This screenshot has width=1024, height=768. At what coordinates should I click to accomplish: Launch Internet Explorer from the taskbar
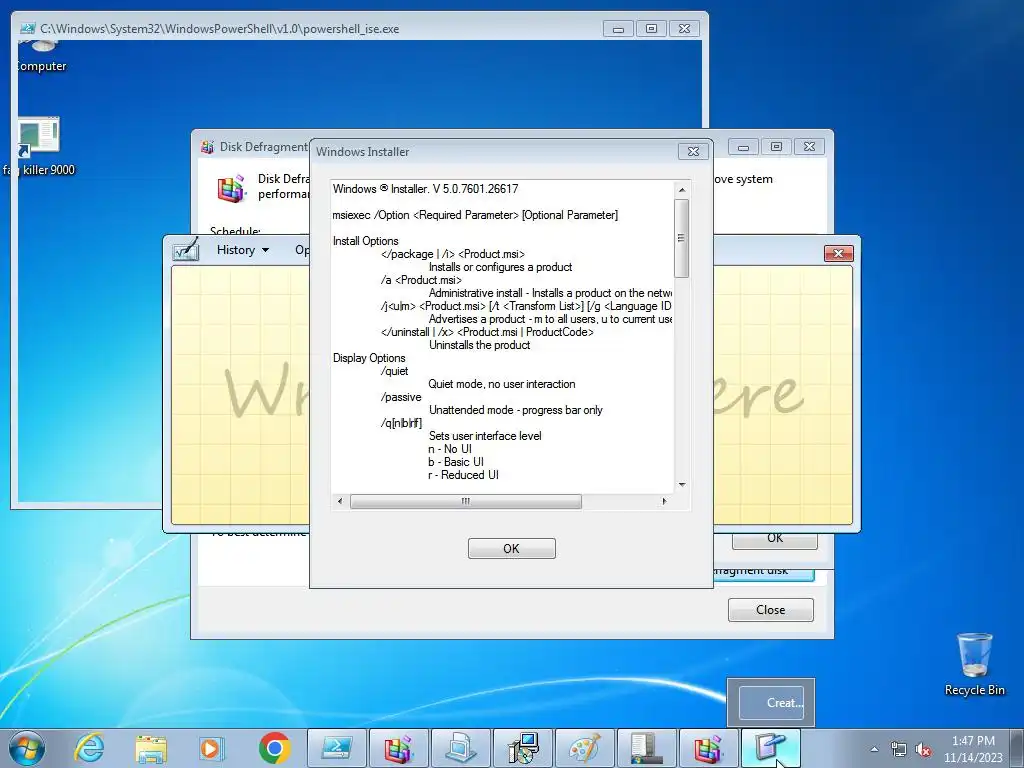point(89,748)
